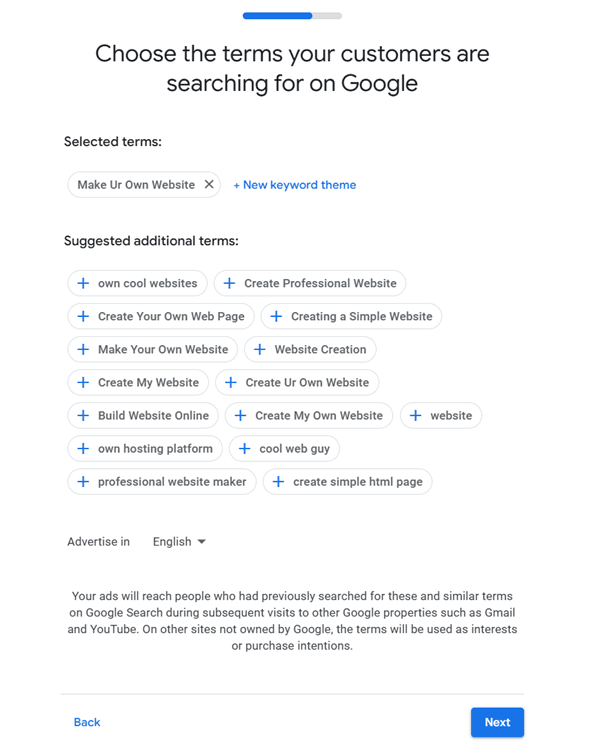600x742 pixels.
Task: Remove the Make Ur Own Website term
Action: click(x=209, y=184)
